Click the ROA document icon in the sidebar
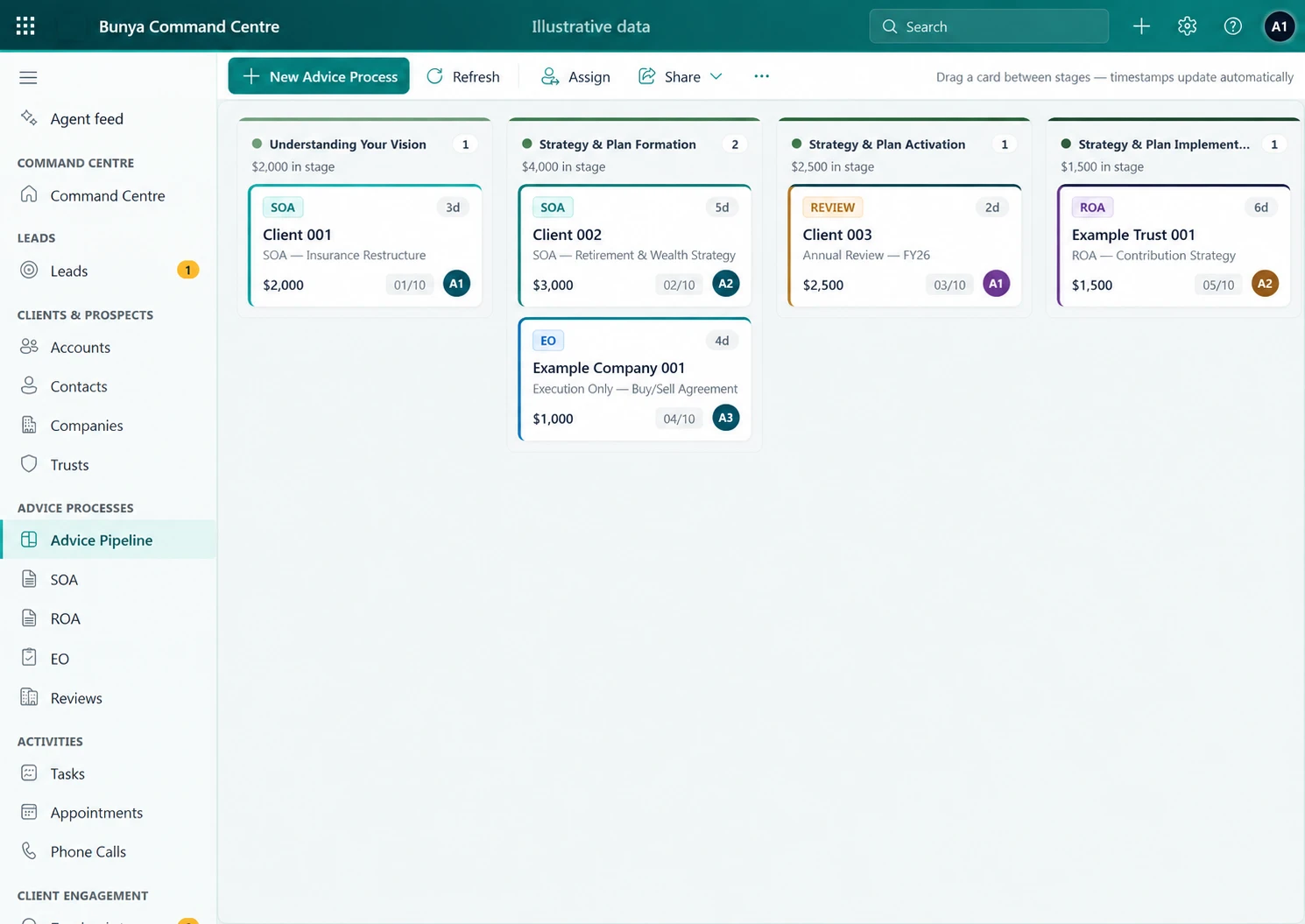Image resolution: width=1305 pixels, height=924 pixels. [x=29, y=617]
